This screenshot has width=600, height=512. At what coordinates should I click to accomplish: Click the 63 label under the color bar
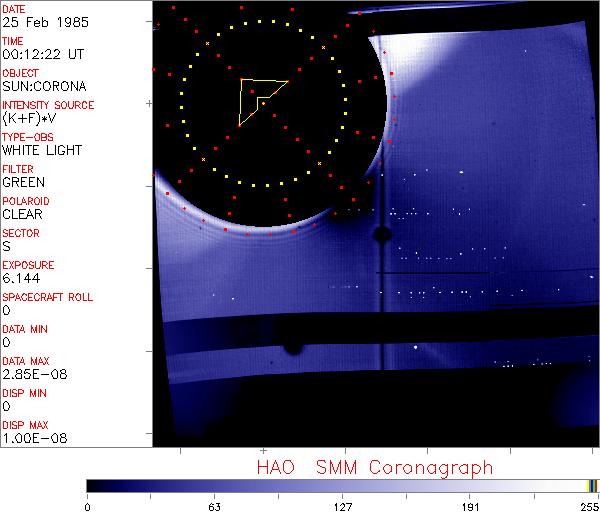[214, 505]
